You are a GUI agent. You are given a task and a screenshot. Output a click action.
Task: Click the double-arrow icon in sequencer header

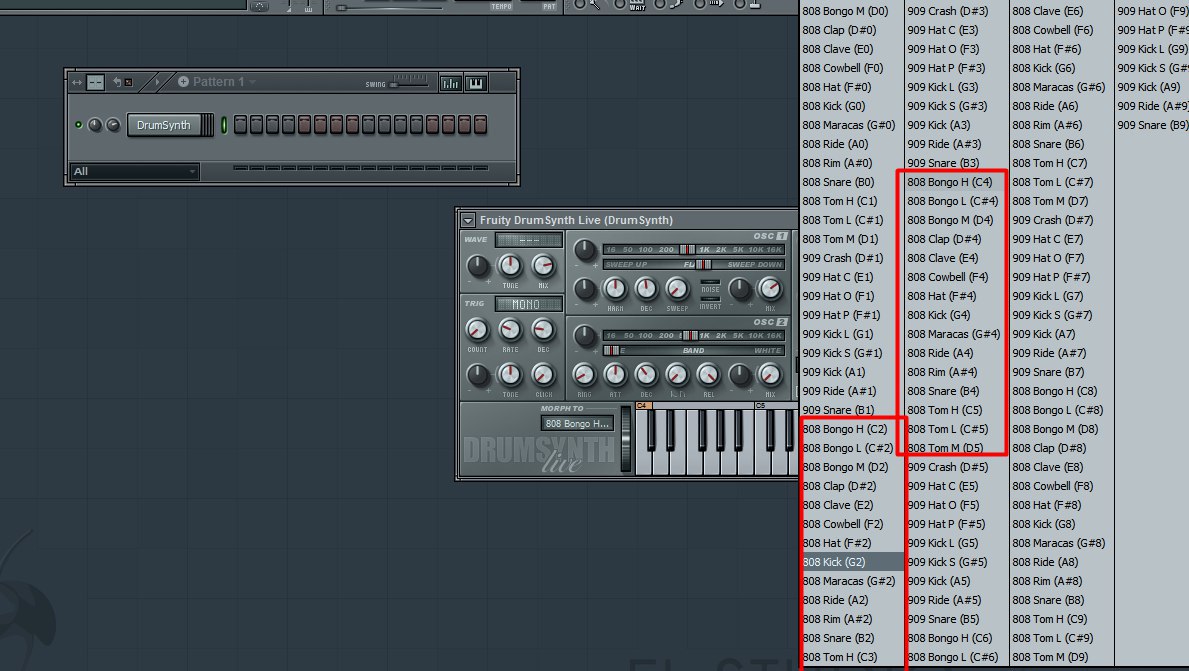click(x=77, y=82)
